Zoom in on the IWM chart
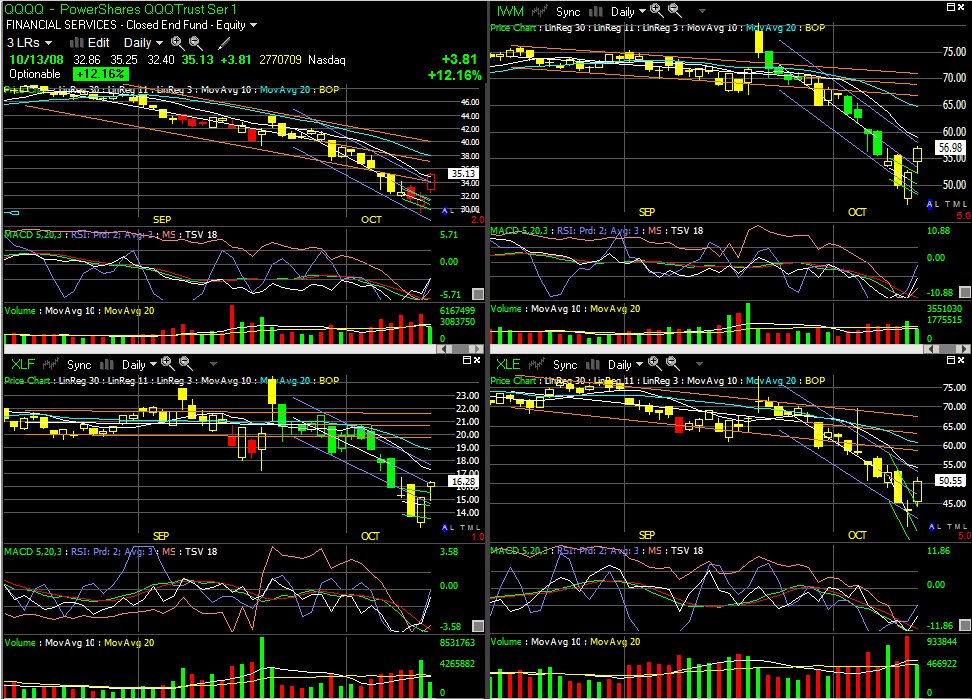 [656, 11]
